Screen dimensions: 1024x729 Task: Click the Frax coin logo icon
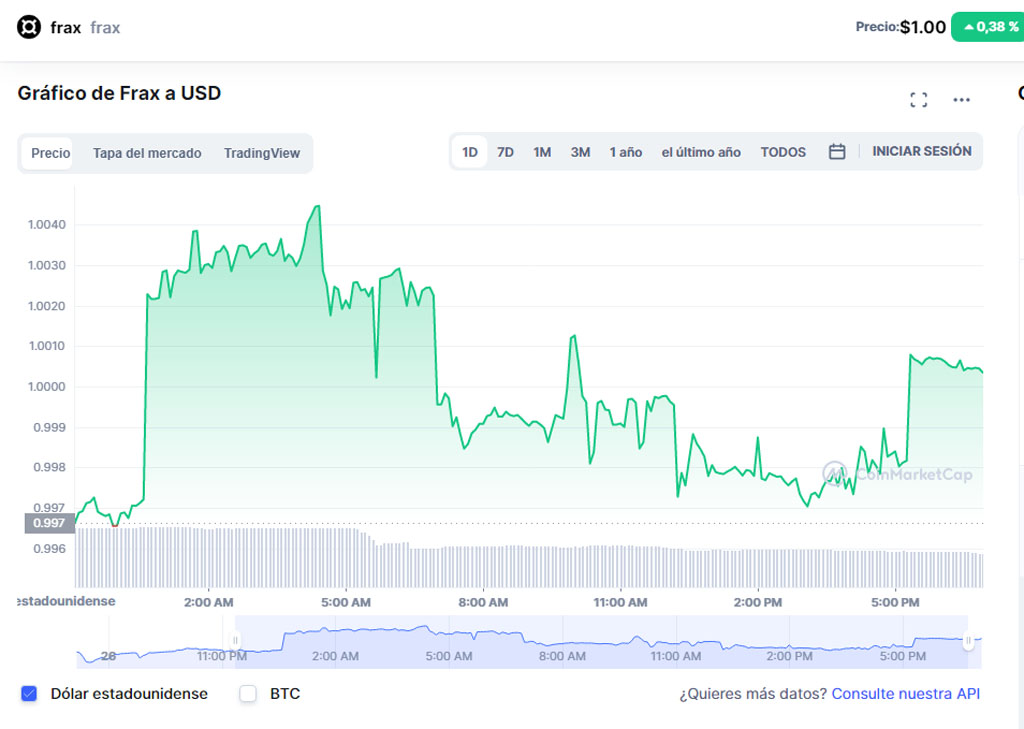click(x=29, y=27)
